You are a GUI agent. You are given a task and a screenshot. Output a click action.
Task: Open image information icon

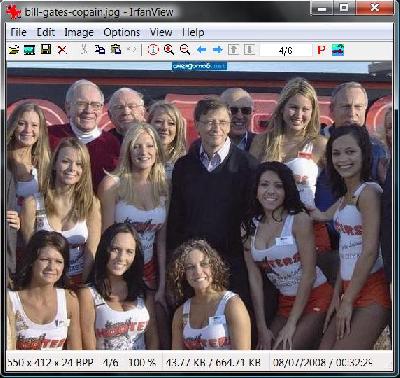(153, 50)
